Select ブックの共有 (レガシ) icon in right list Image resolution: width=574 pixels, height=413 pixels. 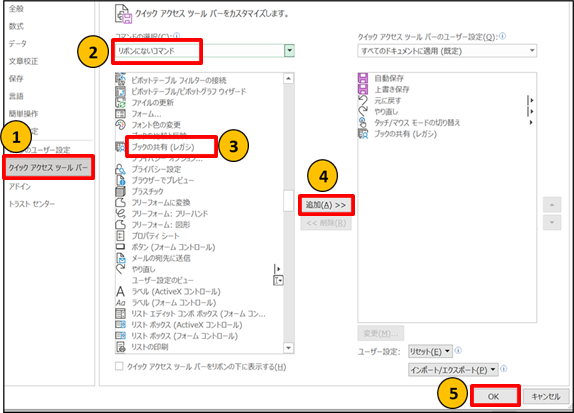(x=363, y=134)
